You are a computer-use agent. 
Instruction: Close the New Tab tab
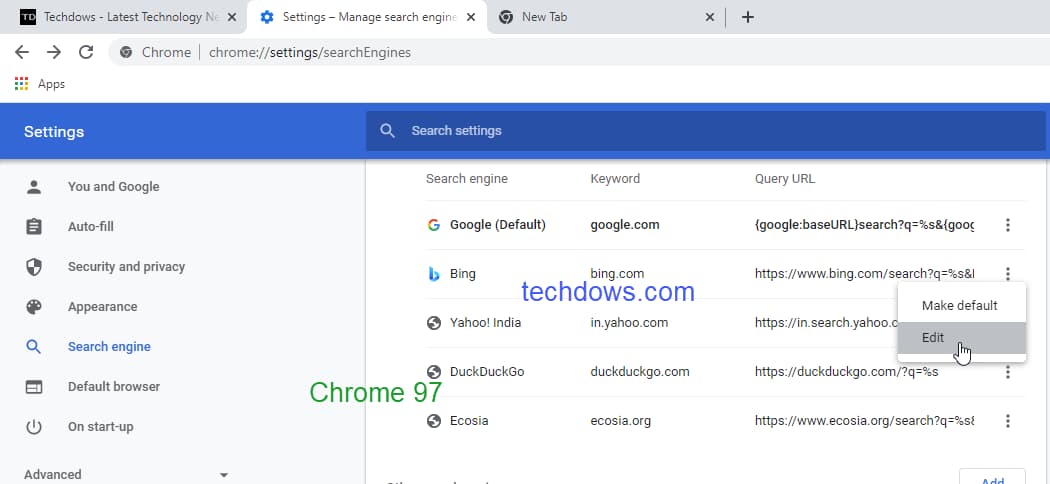pos(710,17)
